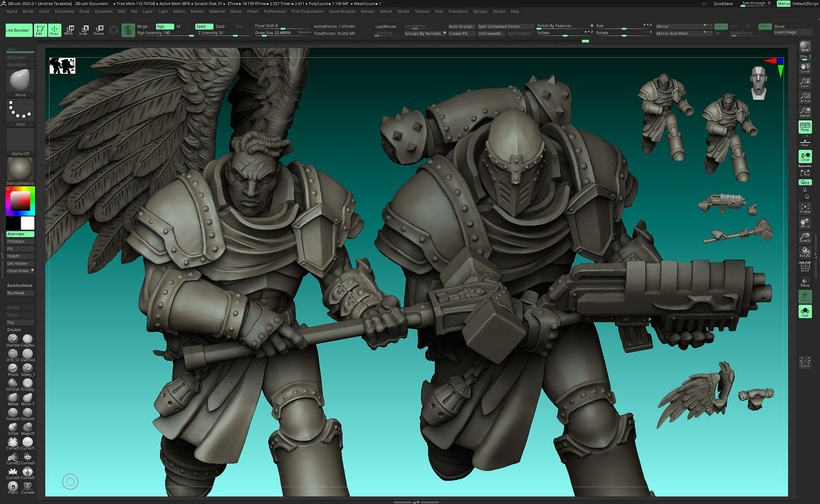
Task: Click Split Unmasked Points button
Action: (x=505, y=26)
